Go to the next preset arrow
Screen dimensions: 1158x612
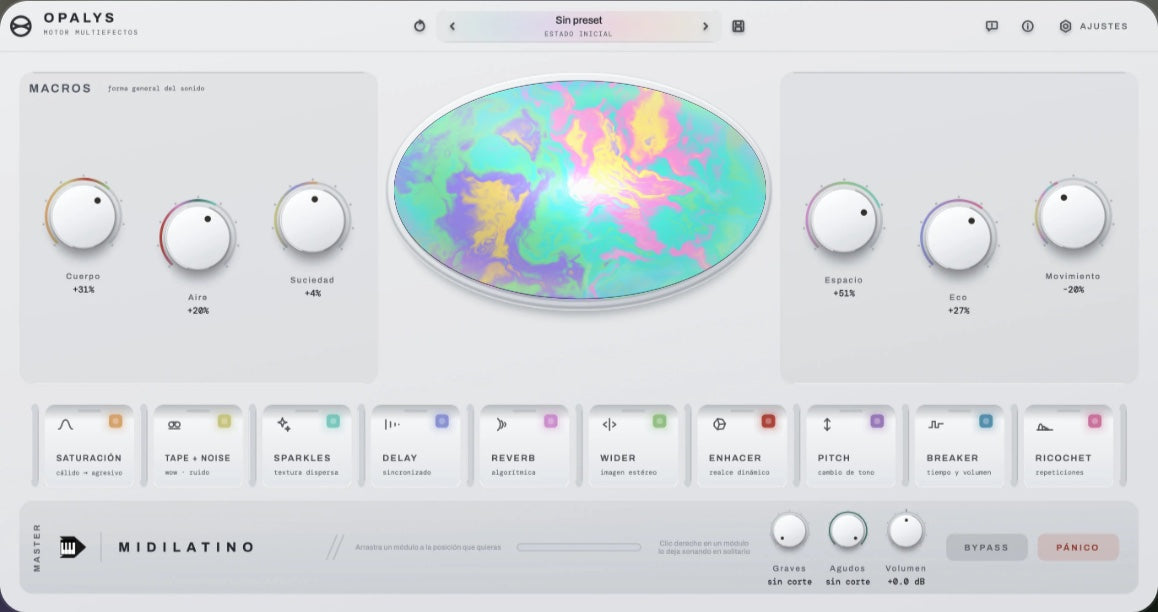705,26
